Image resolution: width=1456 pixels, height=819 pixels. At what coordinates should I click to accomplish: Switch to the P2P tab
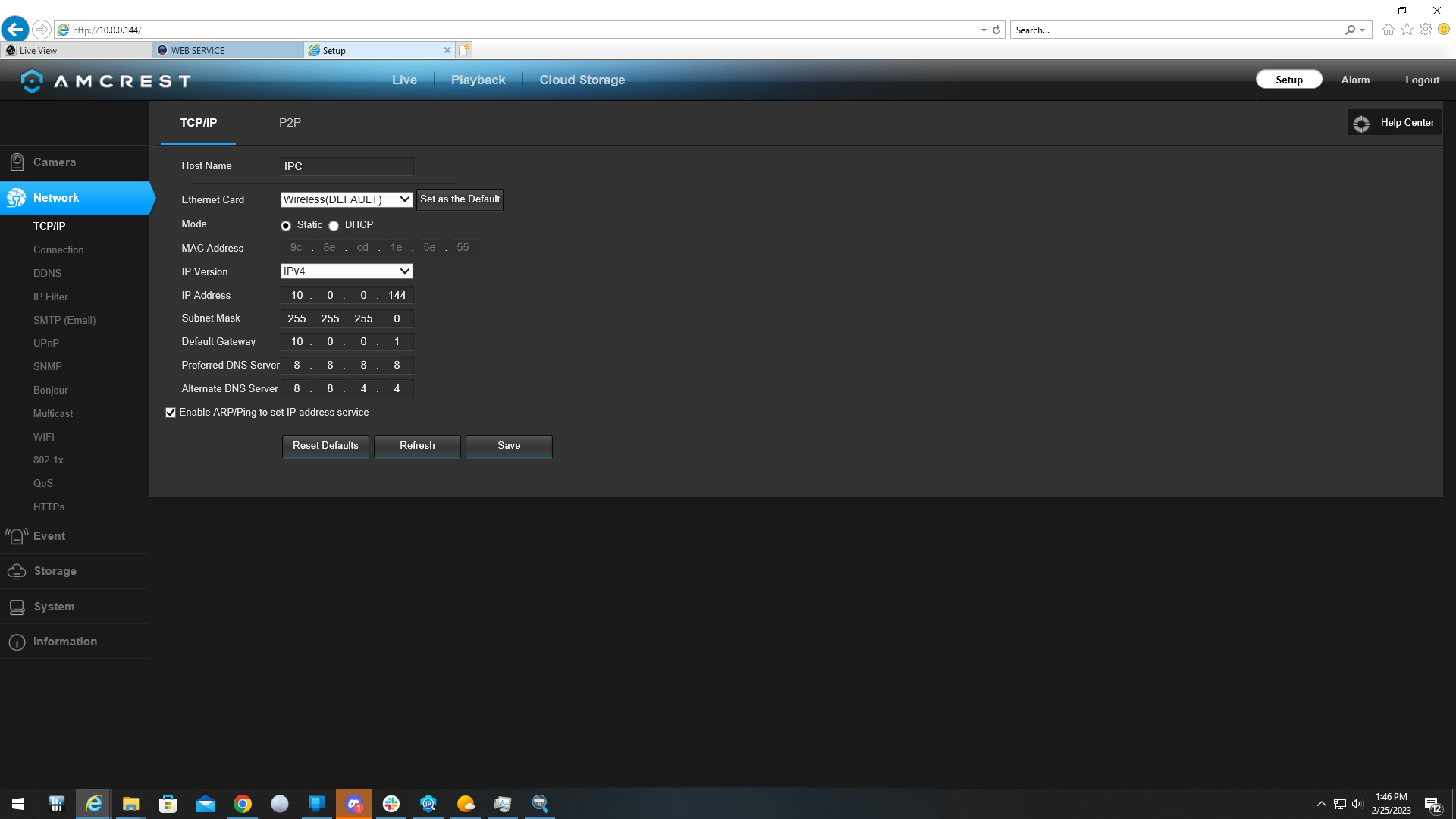(290, 123)
